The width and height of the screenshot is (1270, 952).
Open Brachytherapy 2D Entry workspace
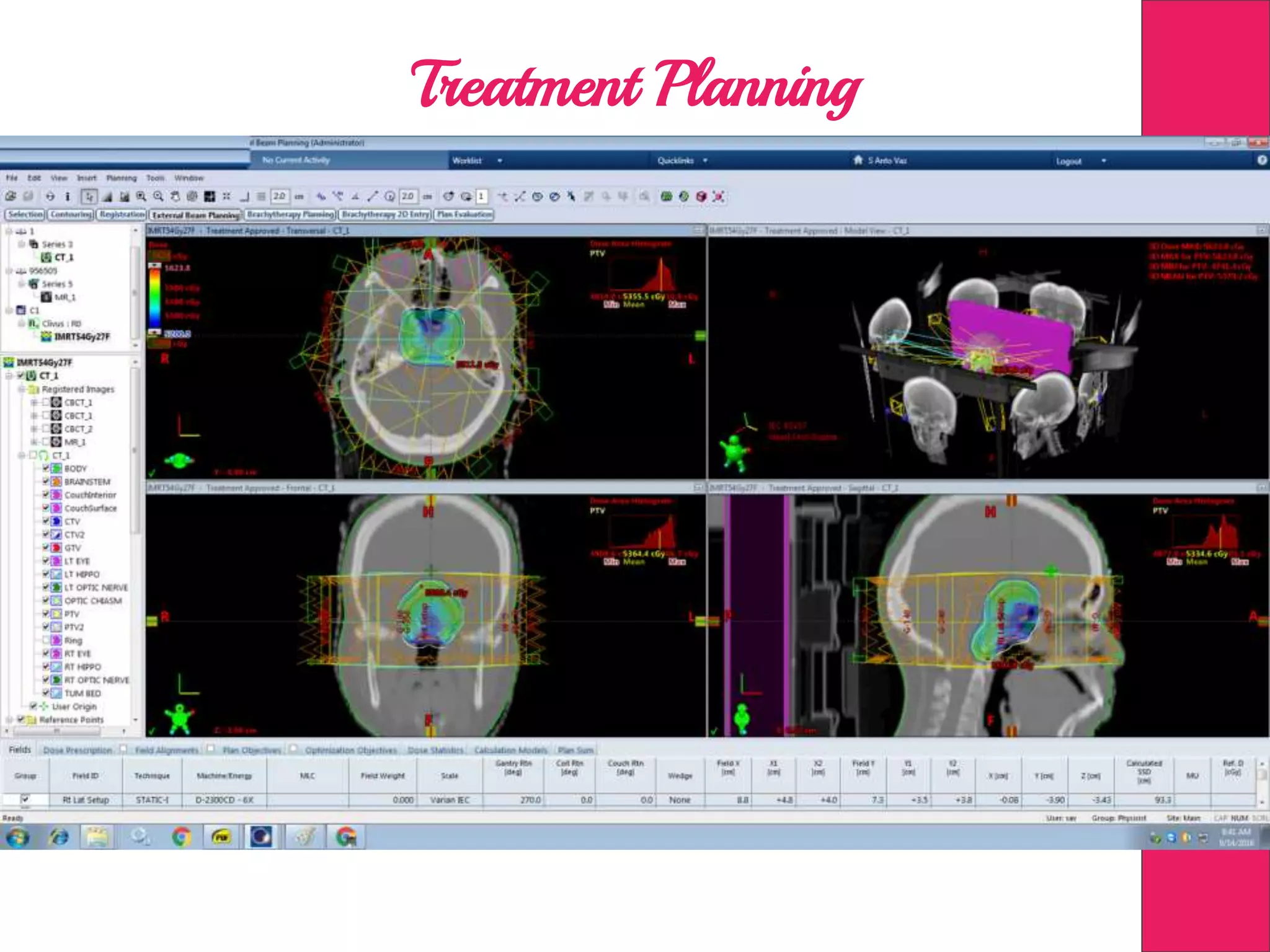click(386, 214)
